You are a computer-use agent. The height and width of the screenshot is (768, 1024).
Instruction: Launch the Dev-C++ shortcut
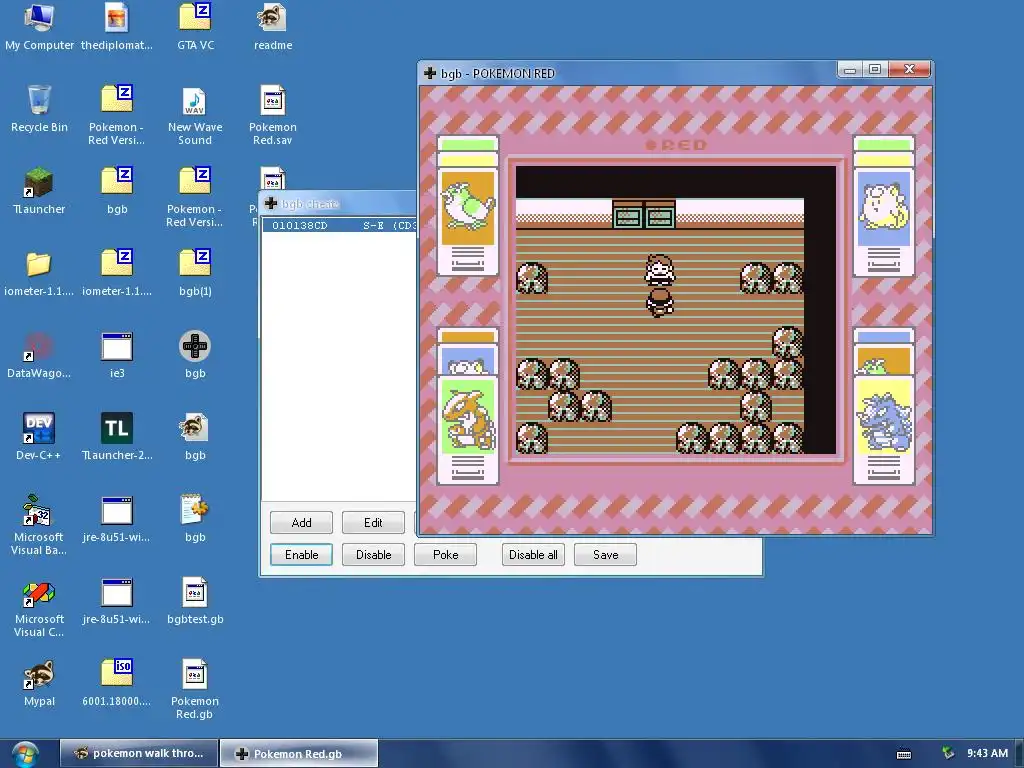[x=39, y=436]
